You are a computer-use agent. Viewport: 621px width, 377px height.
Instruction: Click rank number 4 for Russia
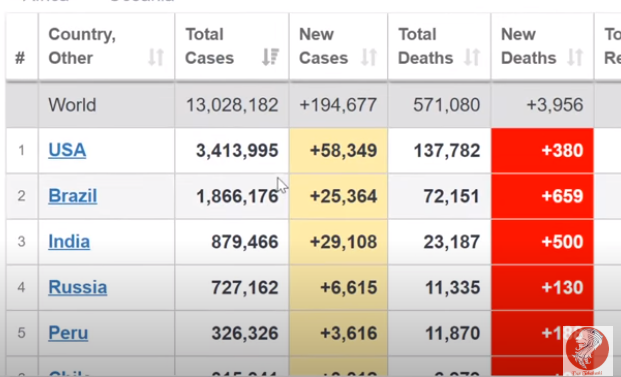pyautogui.click(x=21, y=287)
